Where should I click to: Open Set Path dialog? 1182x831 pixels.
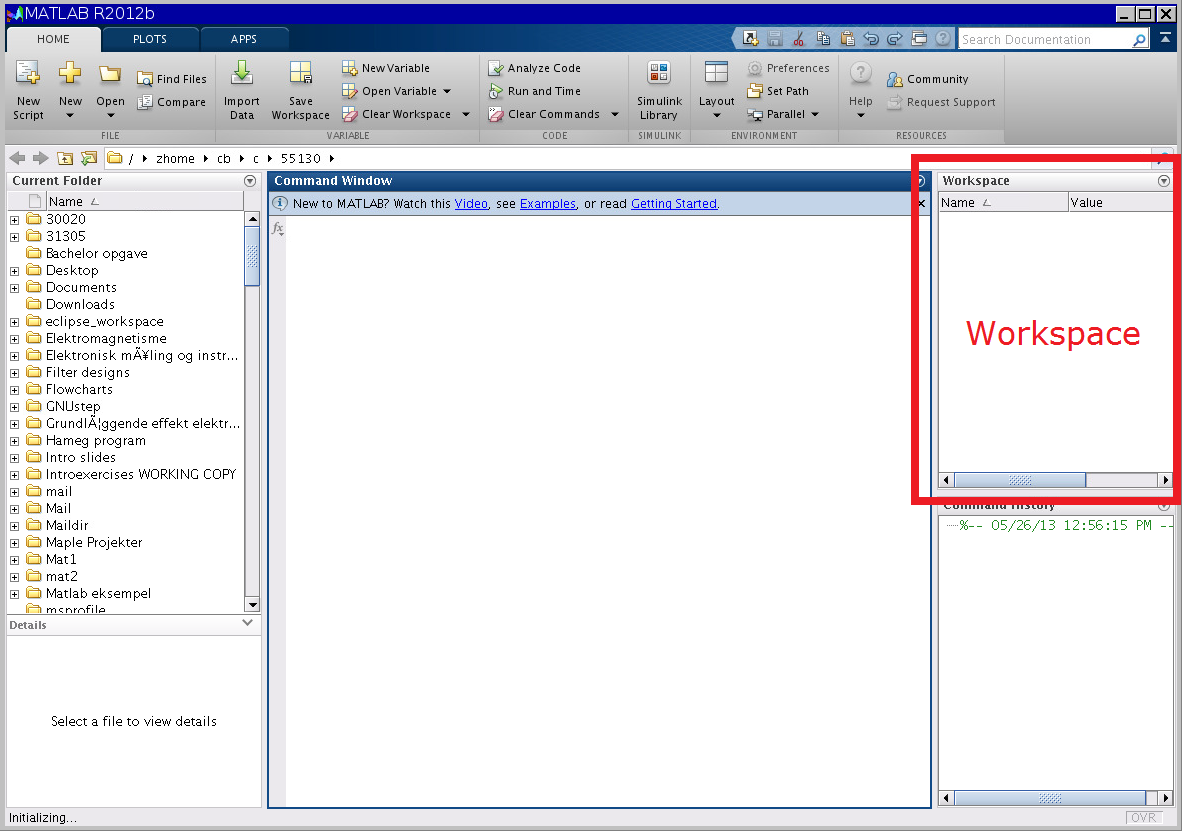(x=778, y=91)
